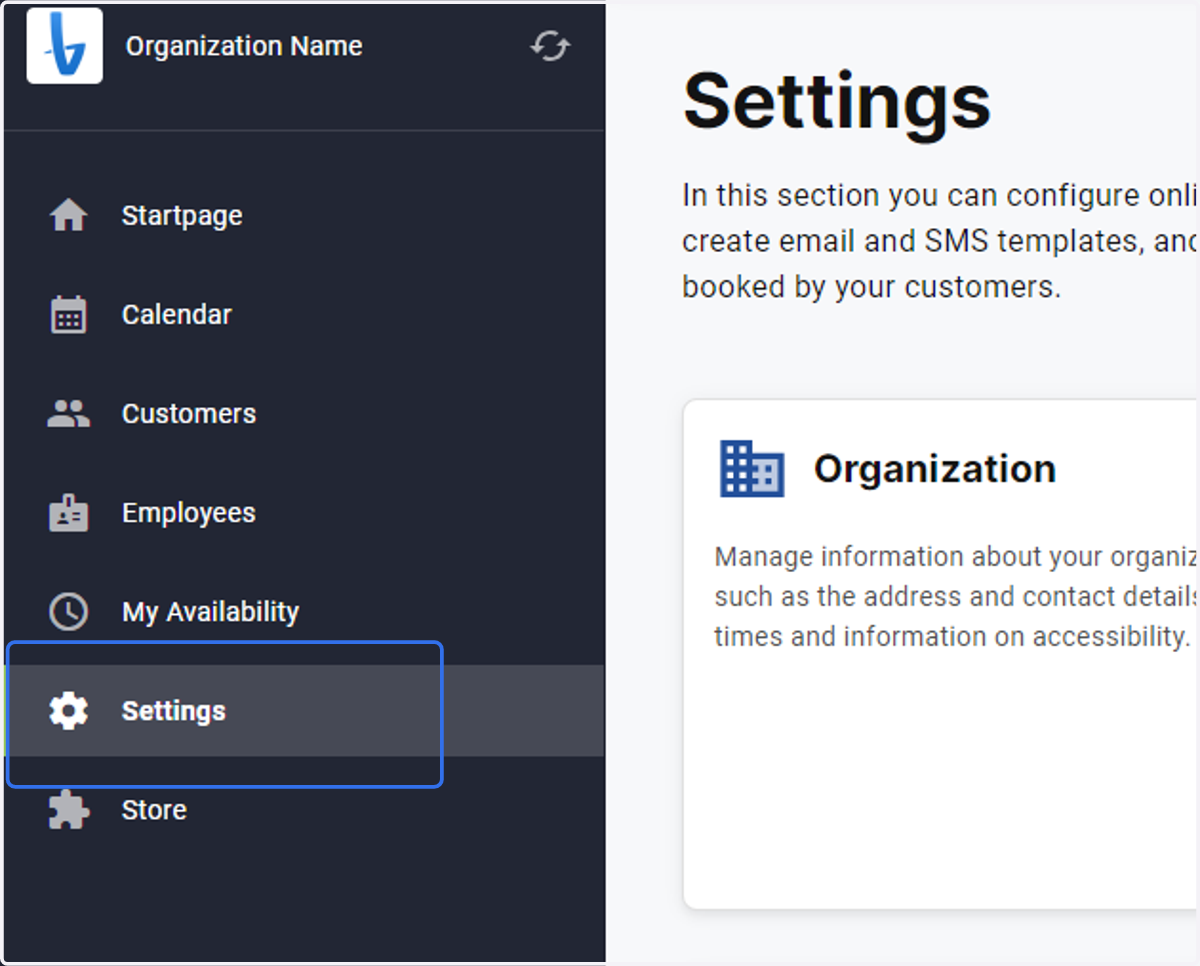Click the Settings gear icon
Viewport: 1200px width, 966px height.
[68, 710]
